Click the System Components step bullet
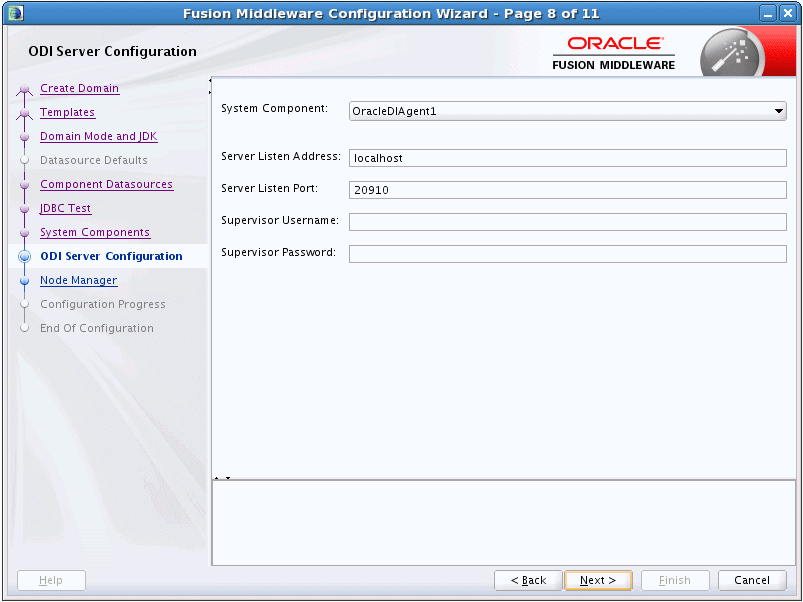The image size is (803, 602). pyautogui.click(x=24, y=233)
